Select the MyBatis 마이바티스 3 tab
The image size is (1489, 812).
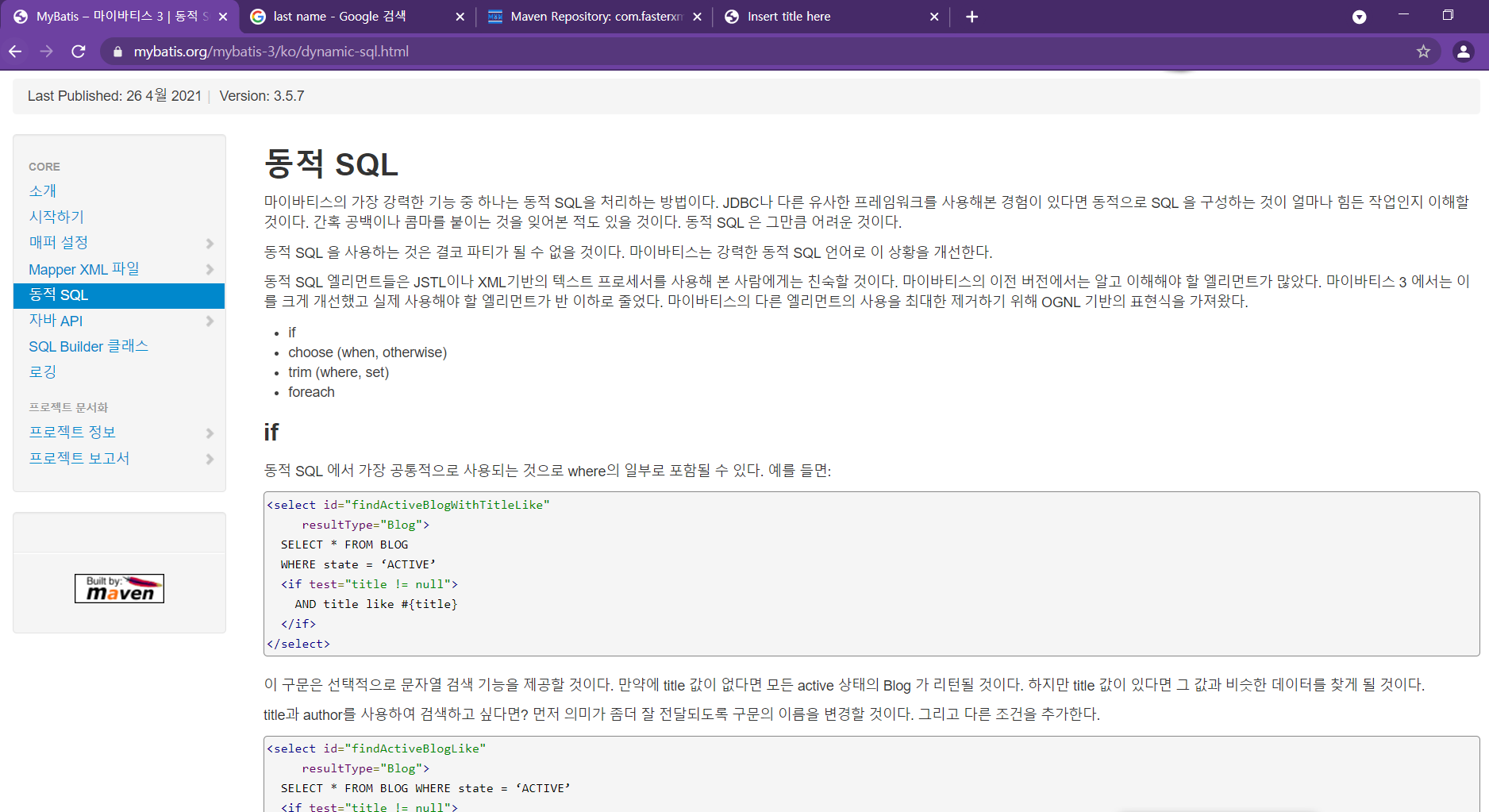coord(119,17)
